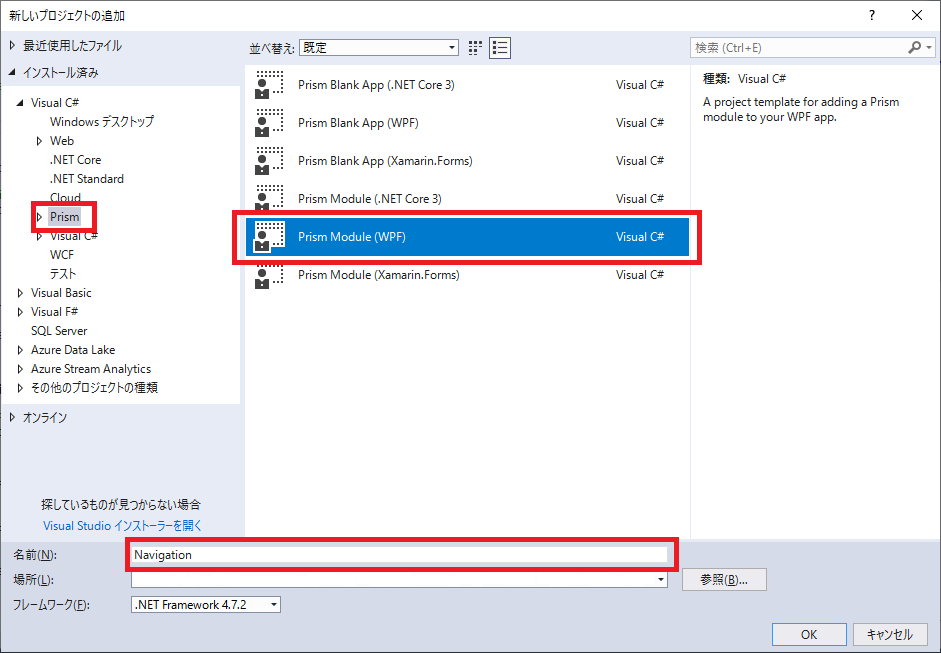Click the Prism Blank App (WPF) template icon

pyautogui.click(x=269, y=123)
